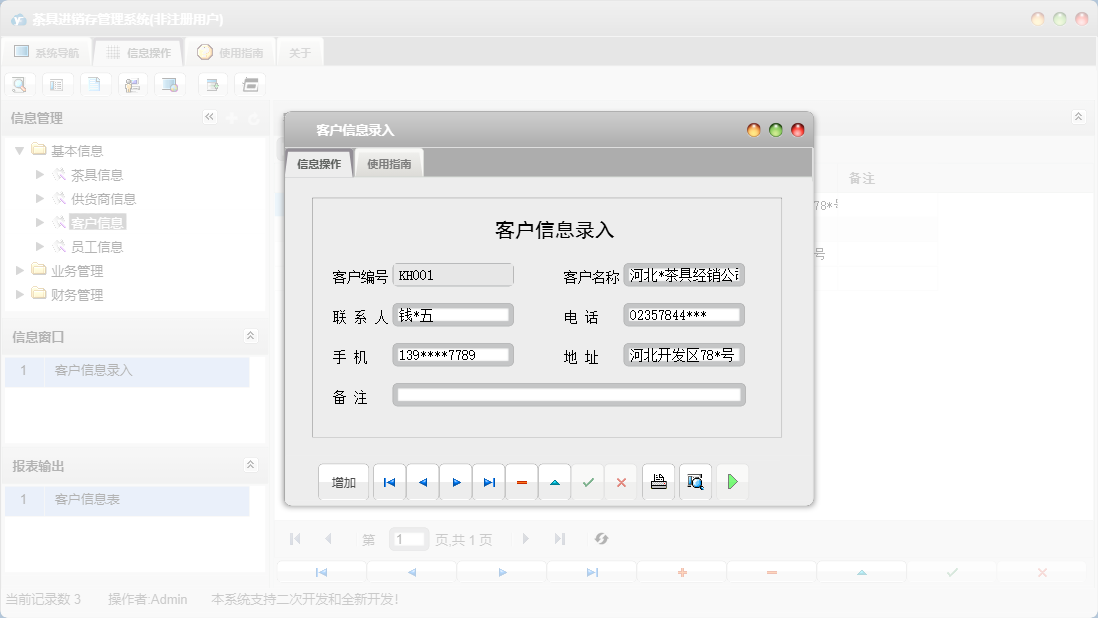Open the 系统导航 ribbon tab
Screen dimensions: 1098x618
(x=47, y=51)
